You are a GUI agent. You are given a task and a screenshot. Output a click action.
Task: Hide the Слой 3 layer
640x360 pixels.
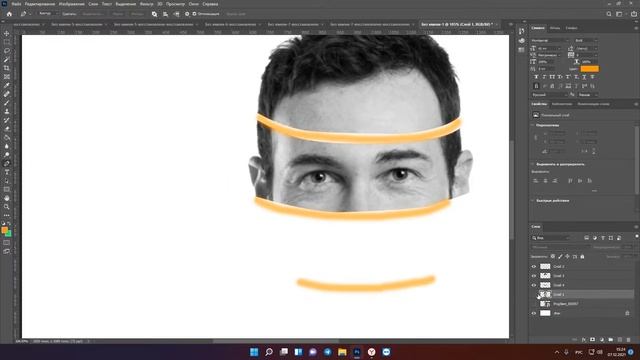pyautogui.click(x=533, y=276)
